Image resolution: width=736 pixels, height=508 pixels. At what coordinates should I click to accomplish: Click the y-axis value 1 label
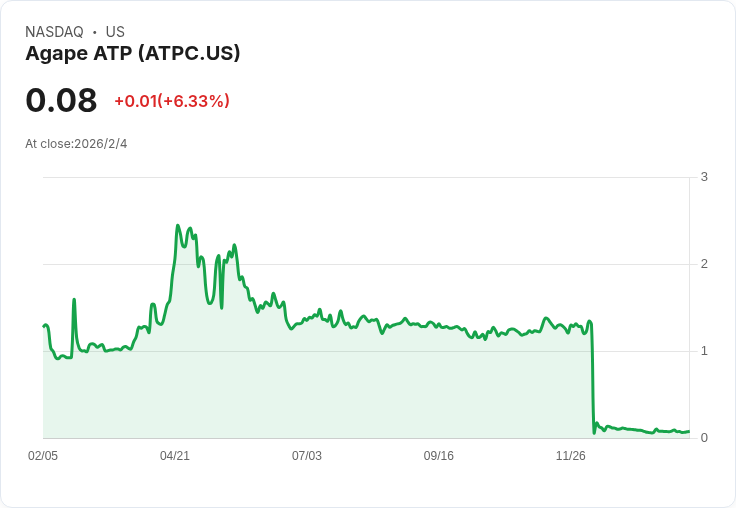[x=704, y=351]
